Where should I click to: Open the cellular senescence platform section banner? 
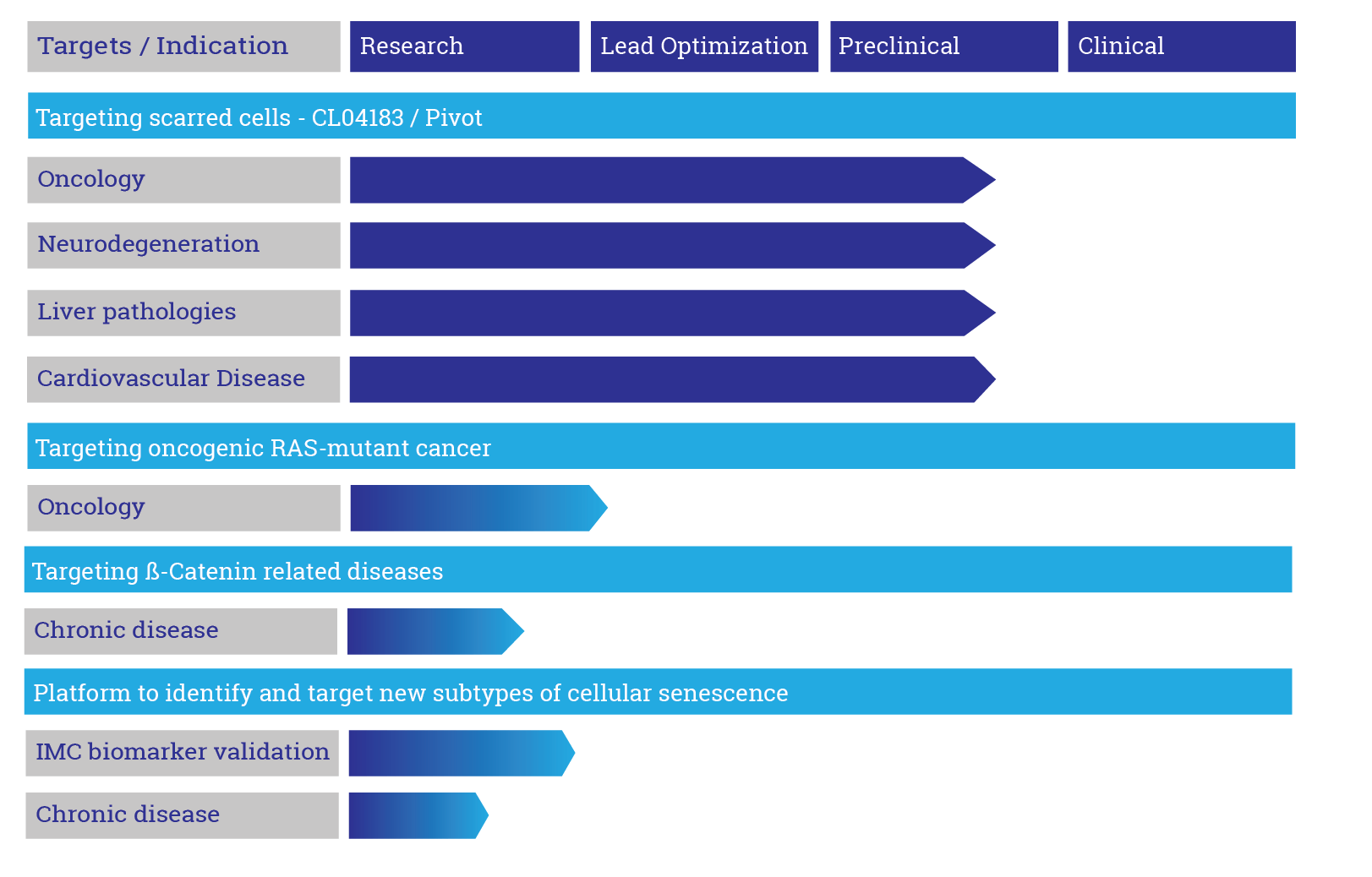pos(658,691)
